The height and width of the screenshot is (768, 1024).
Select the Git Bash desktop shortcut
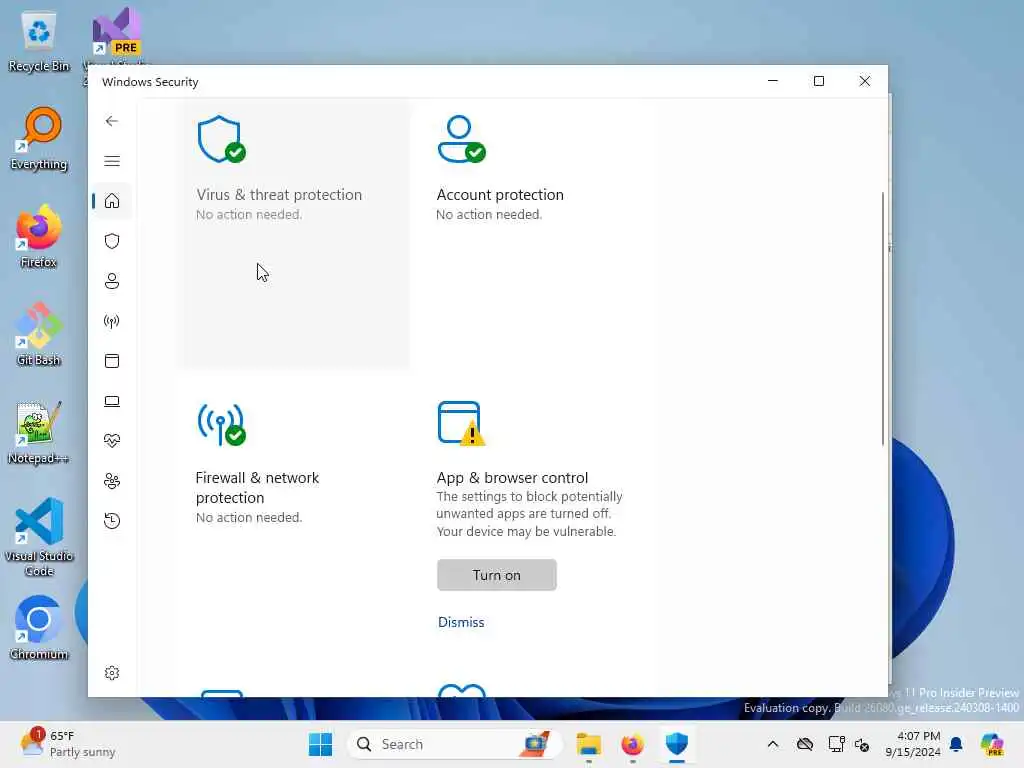[39, 335]
